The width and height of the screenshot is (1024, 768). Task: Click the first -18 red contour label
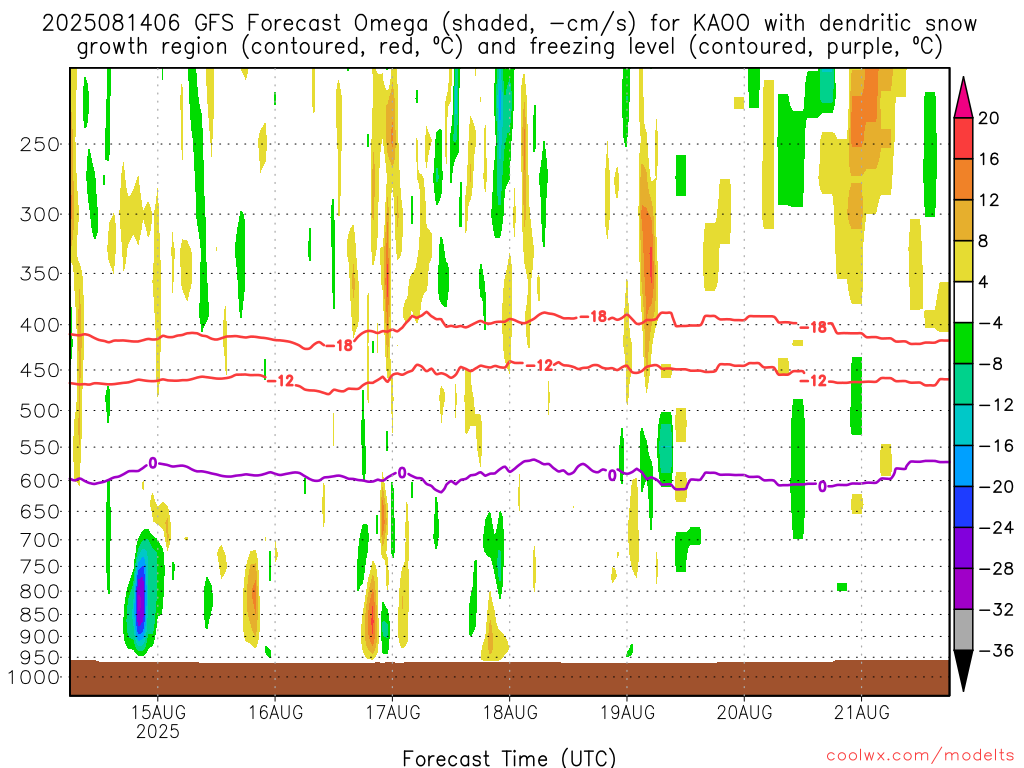340,345
